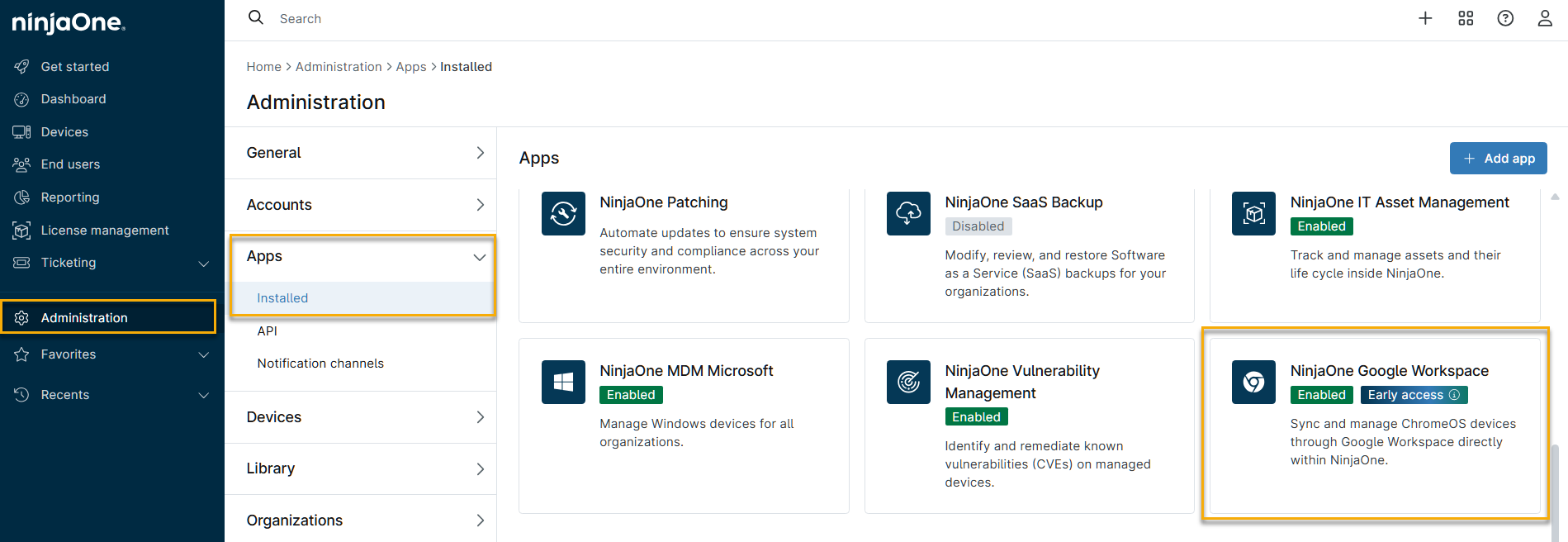Click the Dashboard gauge icon
1568x542 pixels.
pyautogui.click(x=21, y=99)
